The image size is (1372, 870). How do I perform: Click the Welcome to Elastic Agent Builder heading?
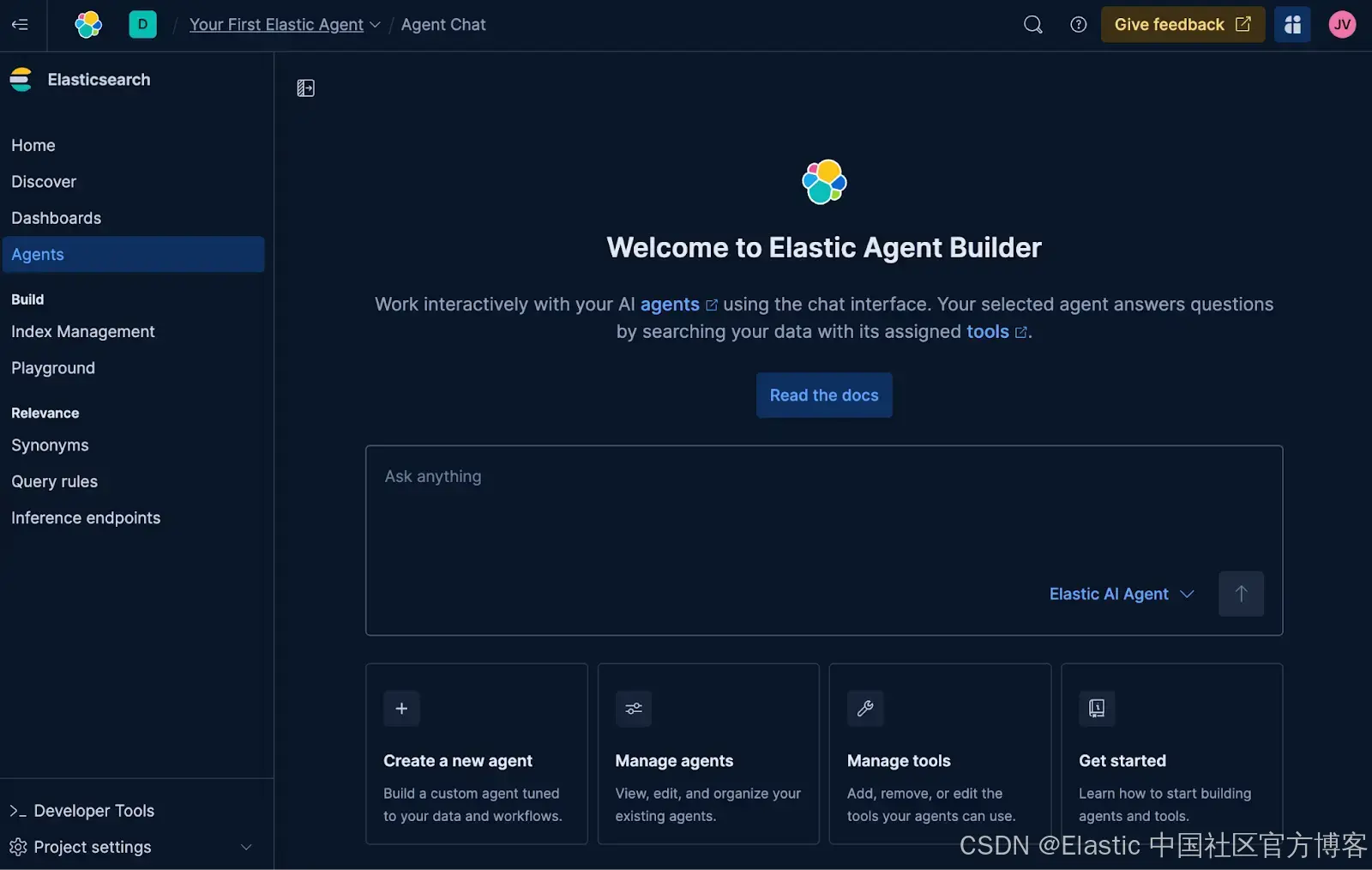(824, 248)
